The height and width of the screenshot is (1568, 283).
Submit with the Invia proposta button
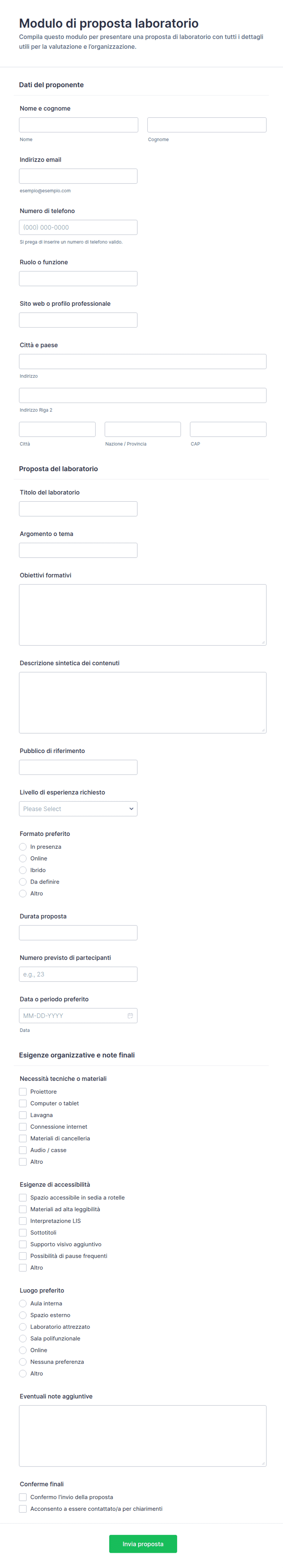[x=143, y=1544]
